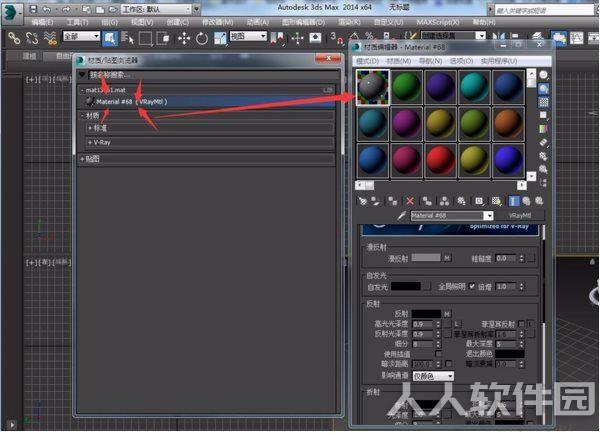Click the Unlink Selection tool

(32, 38)
